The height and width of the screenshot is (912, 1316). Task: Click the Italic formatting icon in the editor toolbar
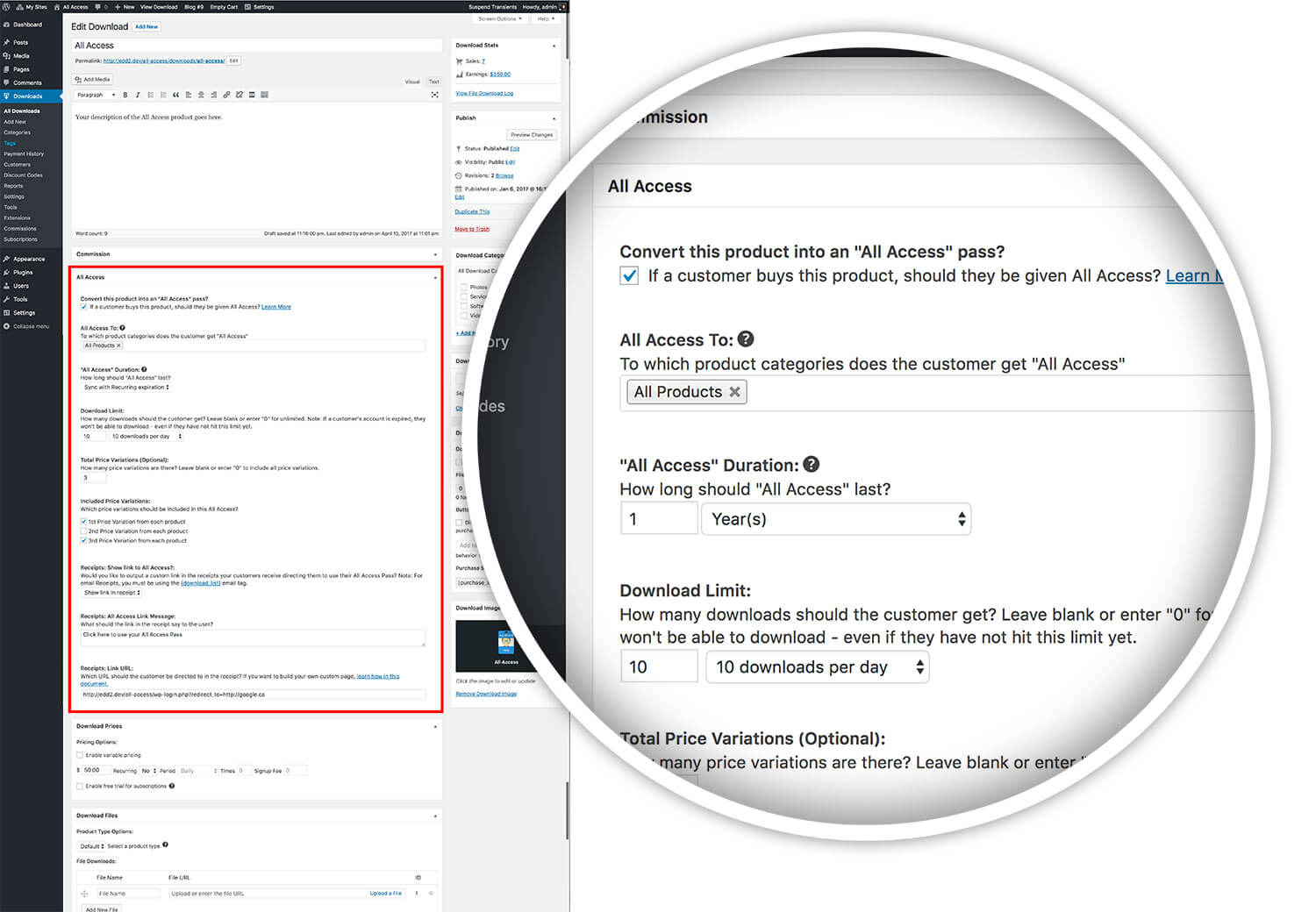pyautogui.click(x=138, y=95)
